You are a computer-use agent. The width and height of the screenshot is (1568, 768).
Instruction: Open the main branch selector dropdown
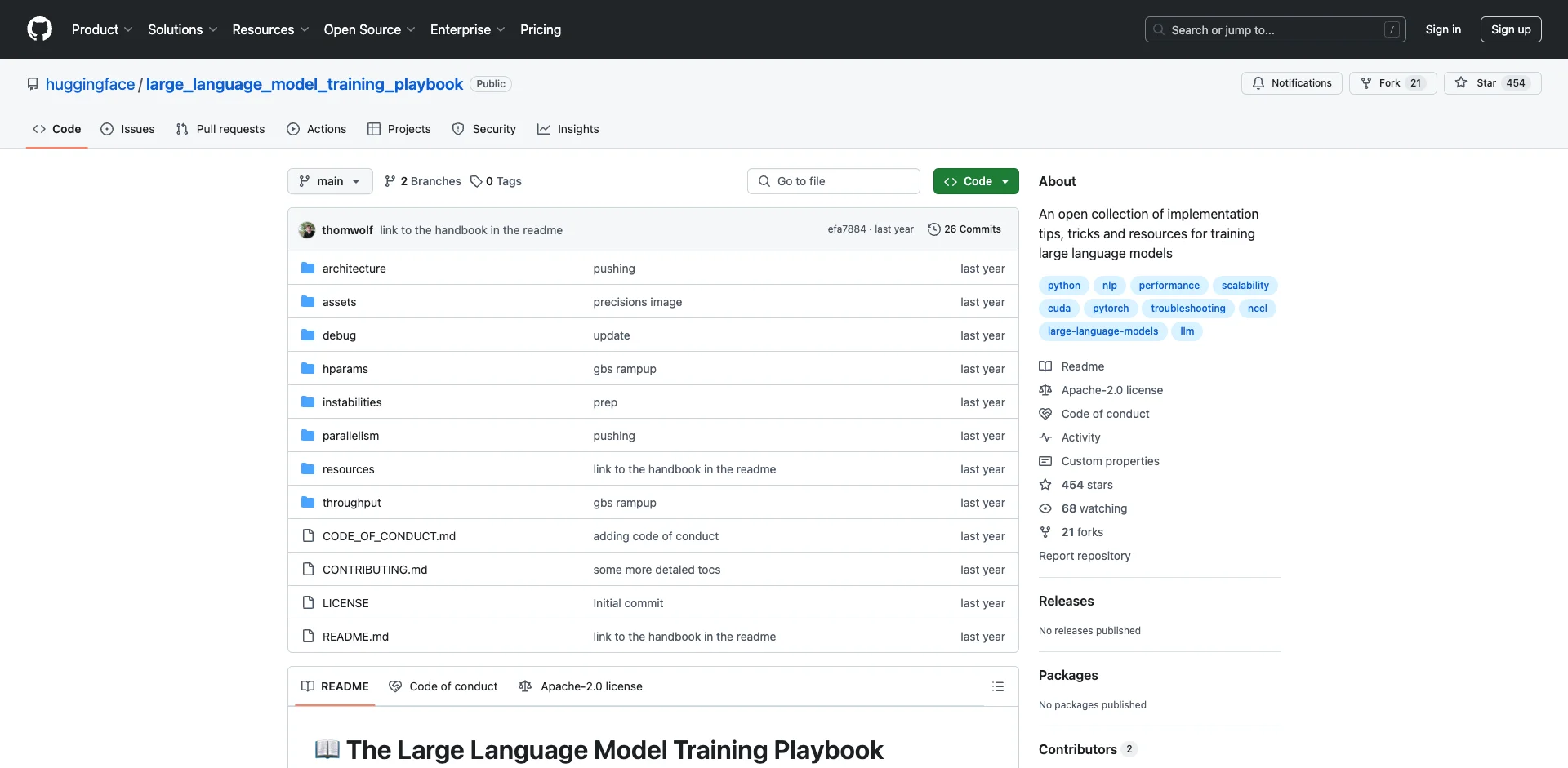click(330, 181)
